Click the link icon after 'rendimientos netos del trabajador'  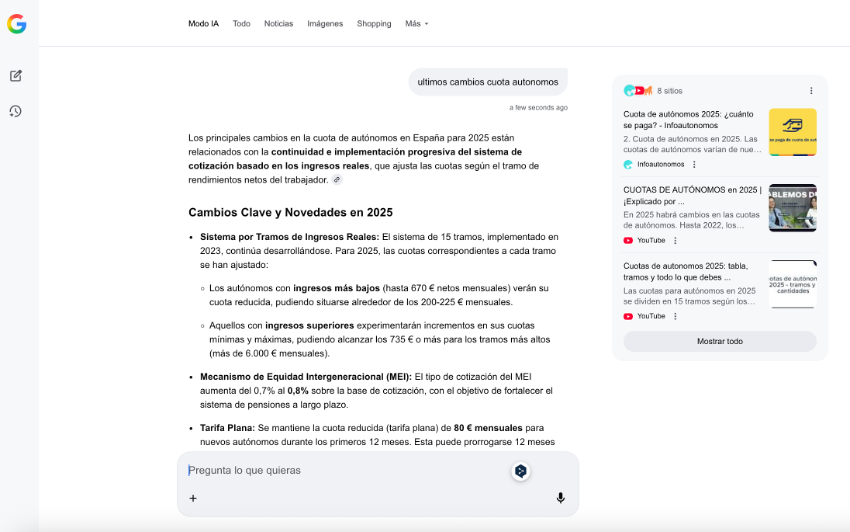point(337,180)
